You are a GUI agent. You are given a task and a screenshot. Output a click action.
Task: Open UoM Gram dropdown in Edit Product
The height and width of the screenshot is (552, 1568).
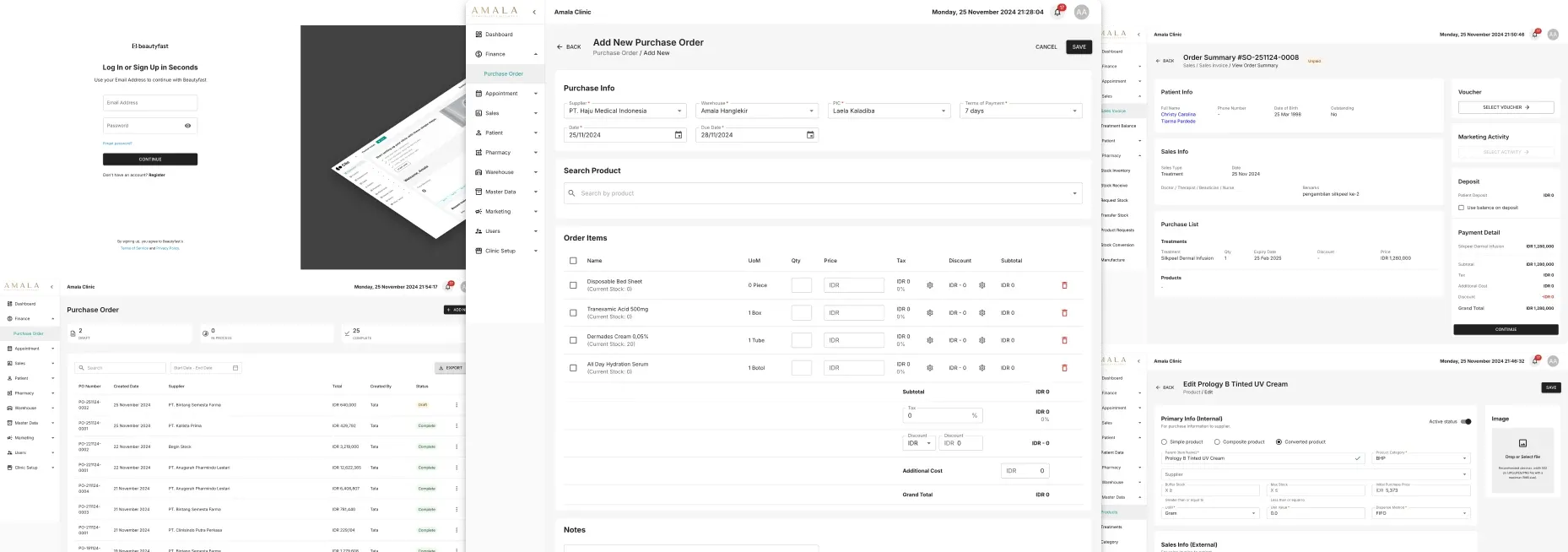1210,513
